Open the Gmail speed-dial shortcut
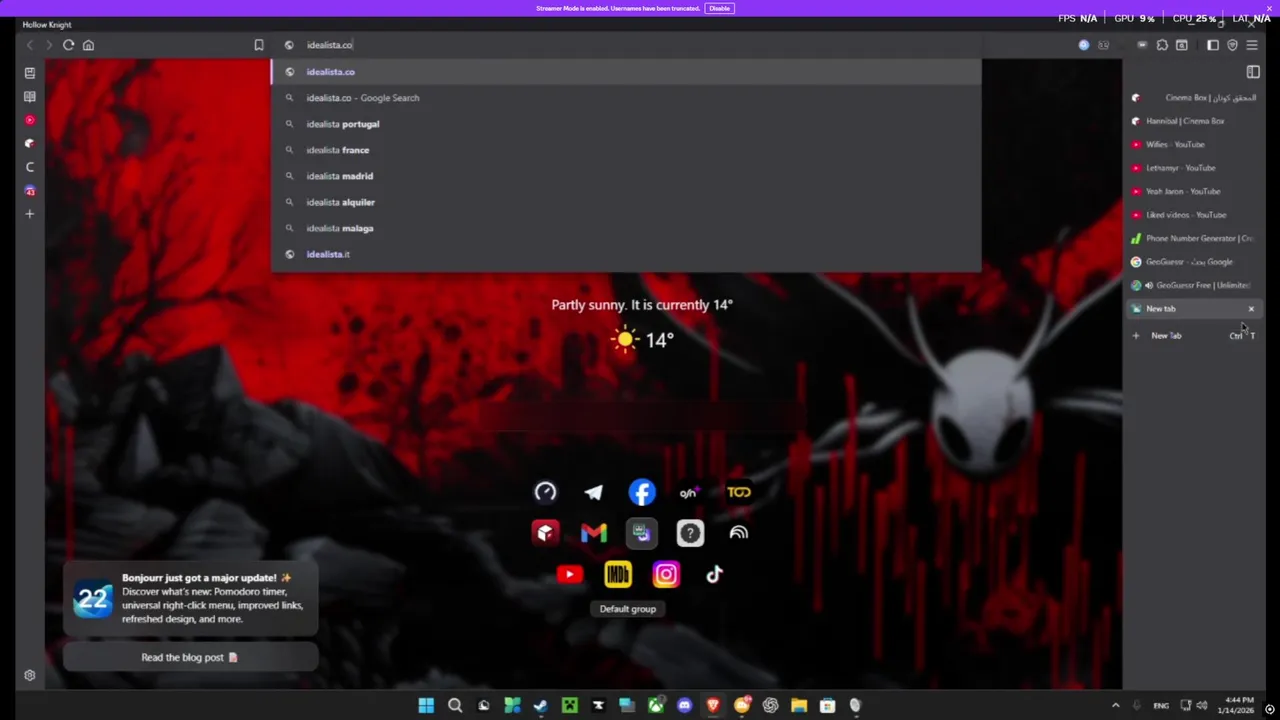The image size is (1280, 720). pos(593,533)
